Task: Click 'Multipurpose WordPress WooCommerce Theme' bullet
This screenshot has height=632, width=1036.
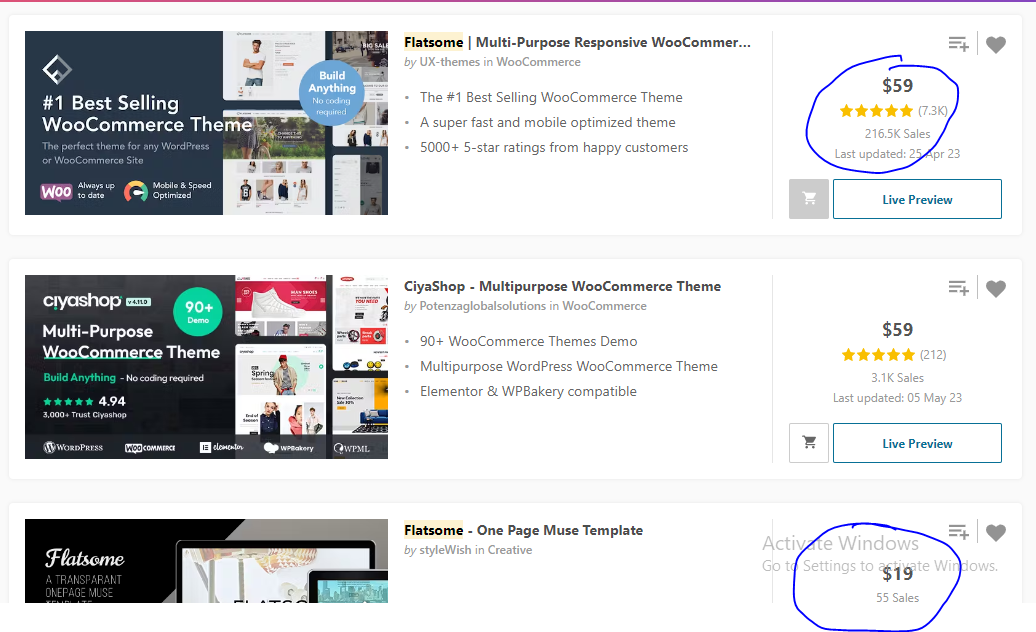Action: point(569,367)
